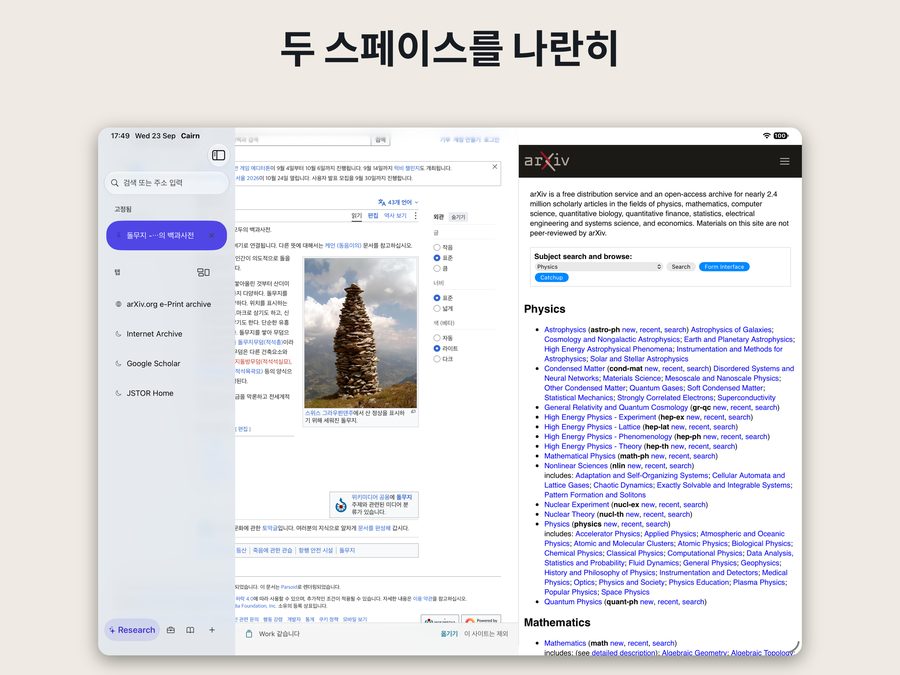Open split view icon beside 탭 label

(203, 272)
